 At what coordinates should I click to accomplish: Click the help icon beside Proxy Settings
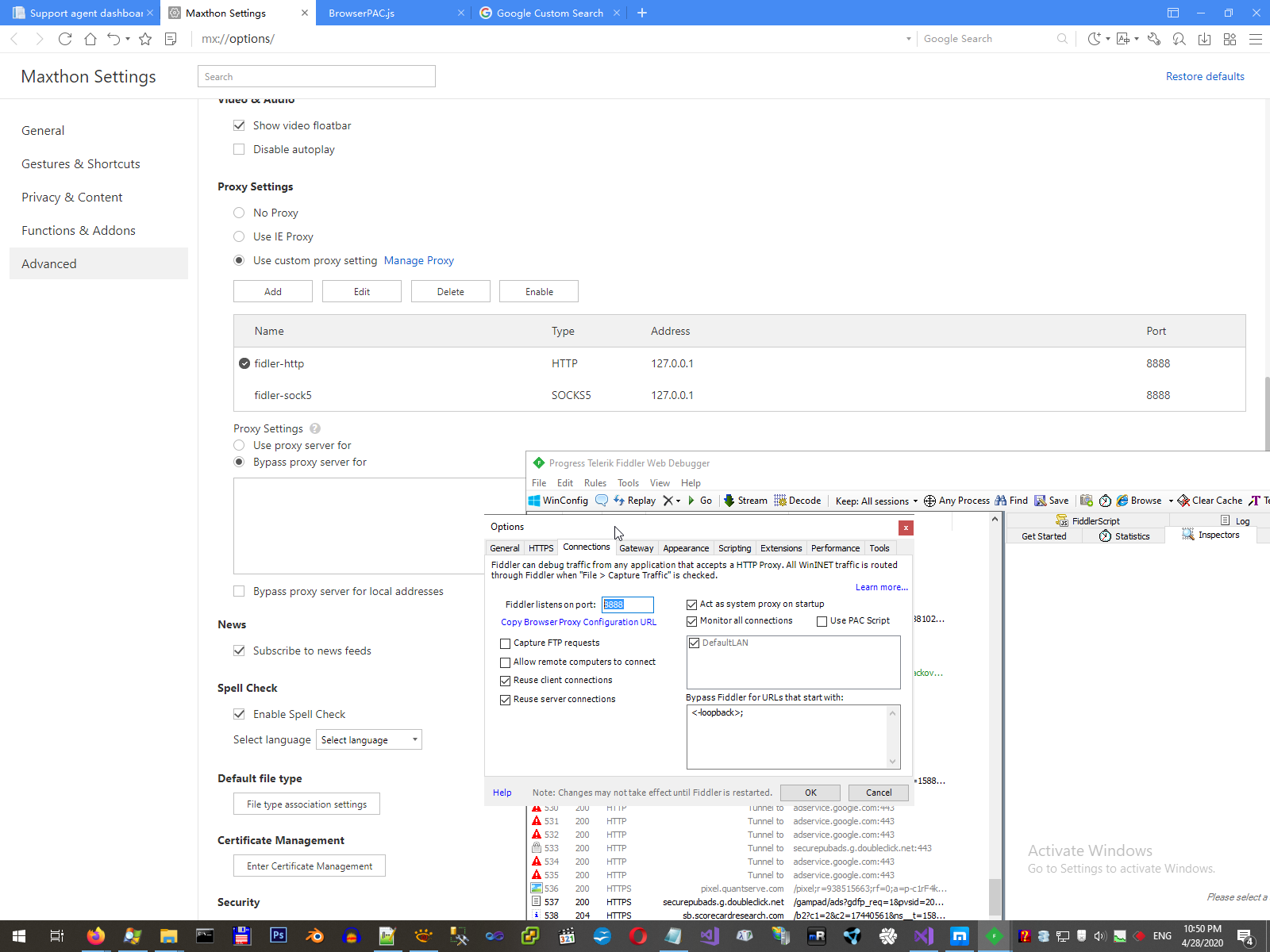click(315, 428)
